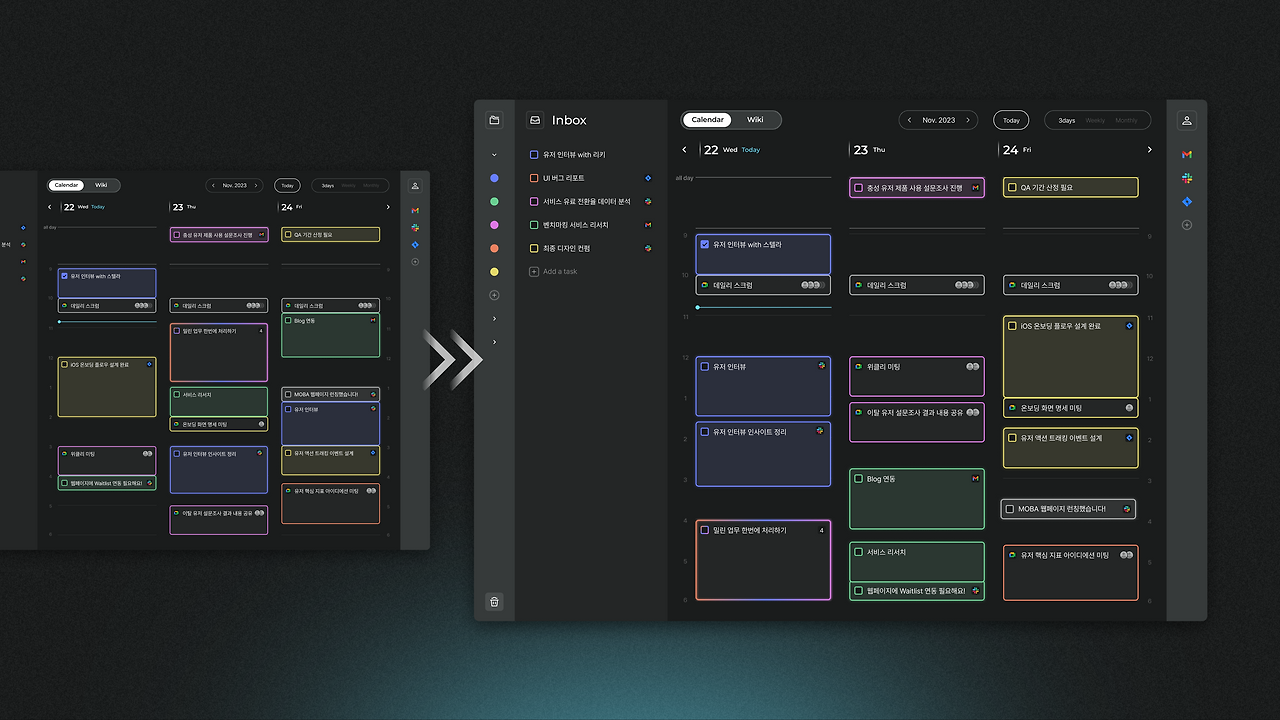Click the Slack icon on larger window's 유저 인터뷰 인사이트 정리
Screen dimensions: 1280x720
point(820,431)
